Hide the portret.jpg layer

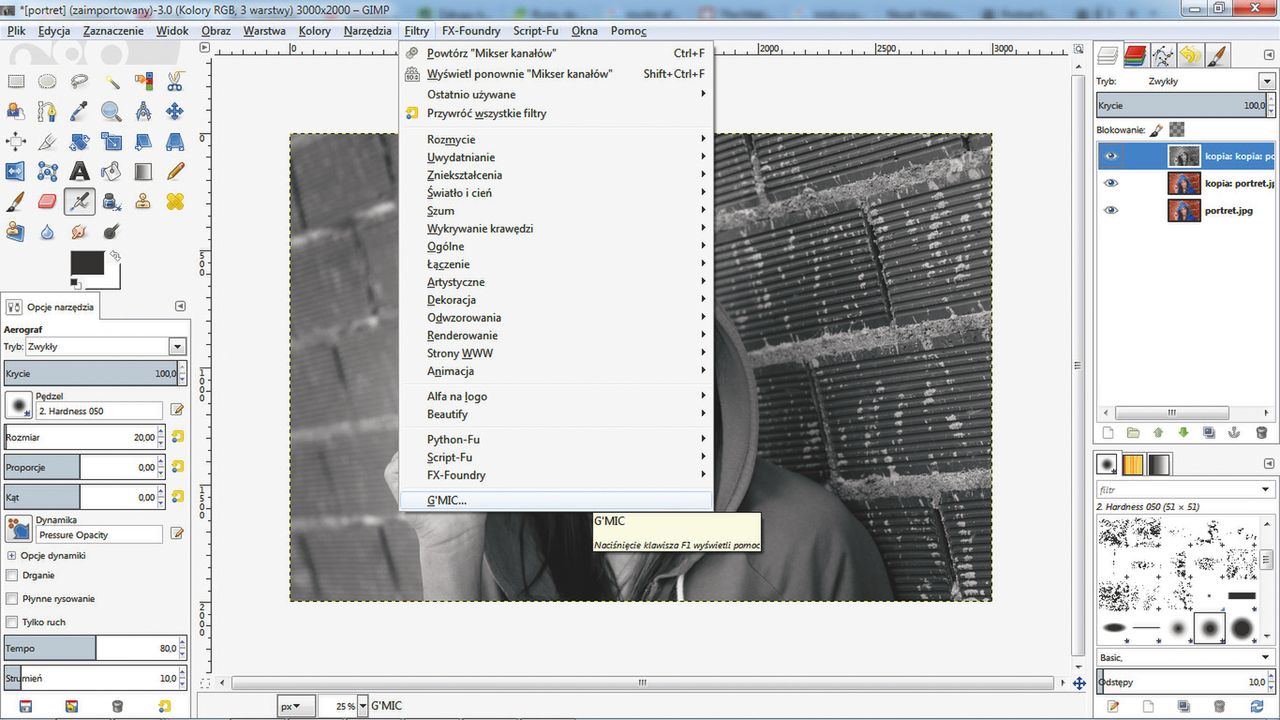pos(1111,210)
